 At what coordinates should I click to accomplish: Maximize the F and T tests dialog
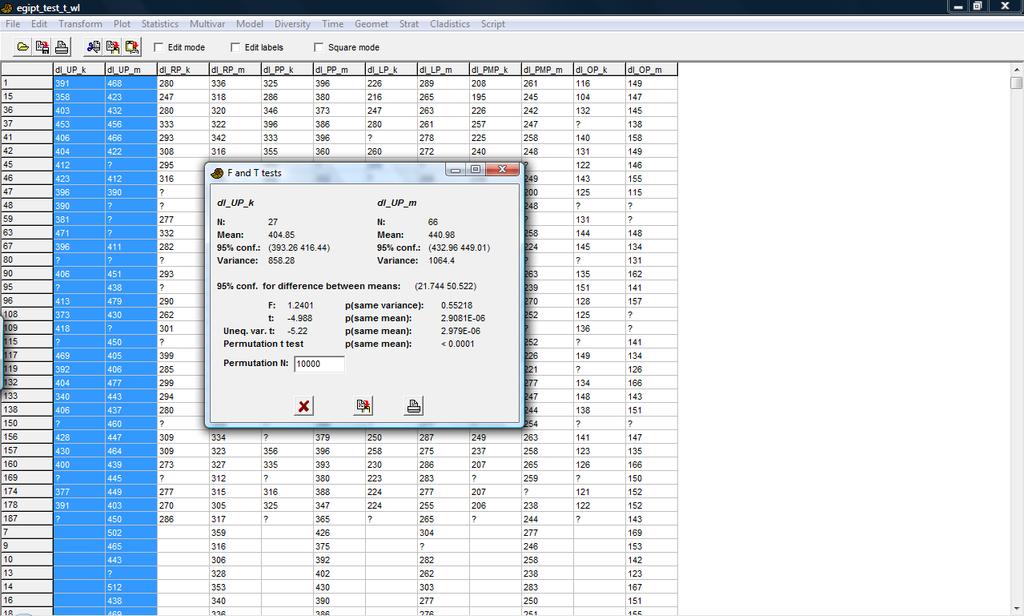click(475, 170)
